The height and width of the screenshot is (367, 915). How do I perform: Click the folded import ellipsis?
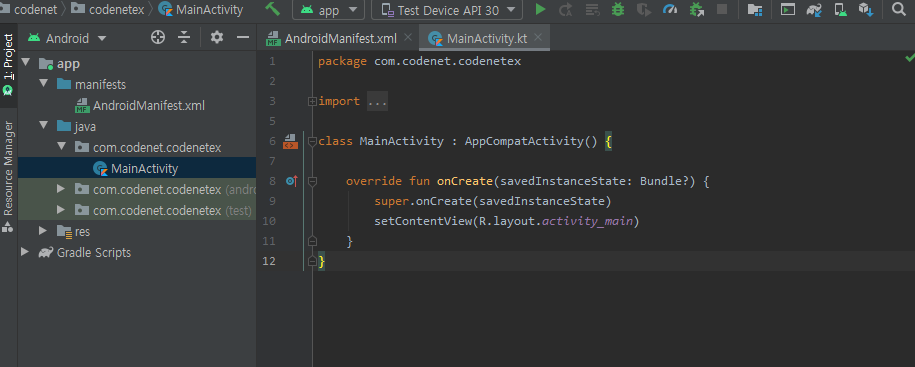coord(378,102)
